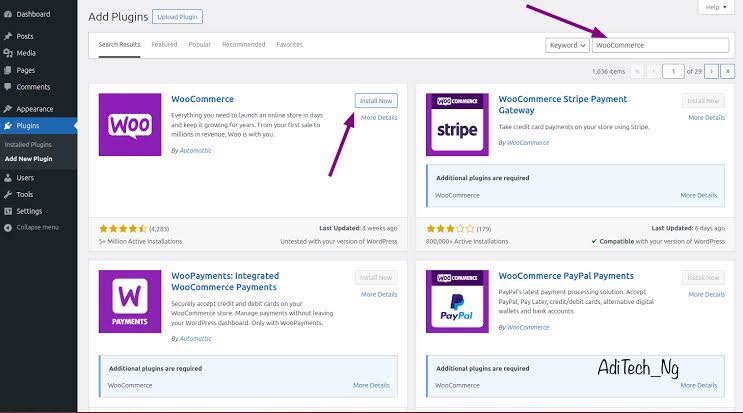The image size is (743, 413).
Task: Open More Details in WooPayments required plugins box
Action: click(x=371, y=386)
